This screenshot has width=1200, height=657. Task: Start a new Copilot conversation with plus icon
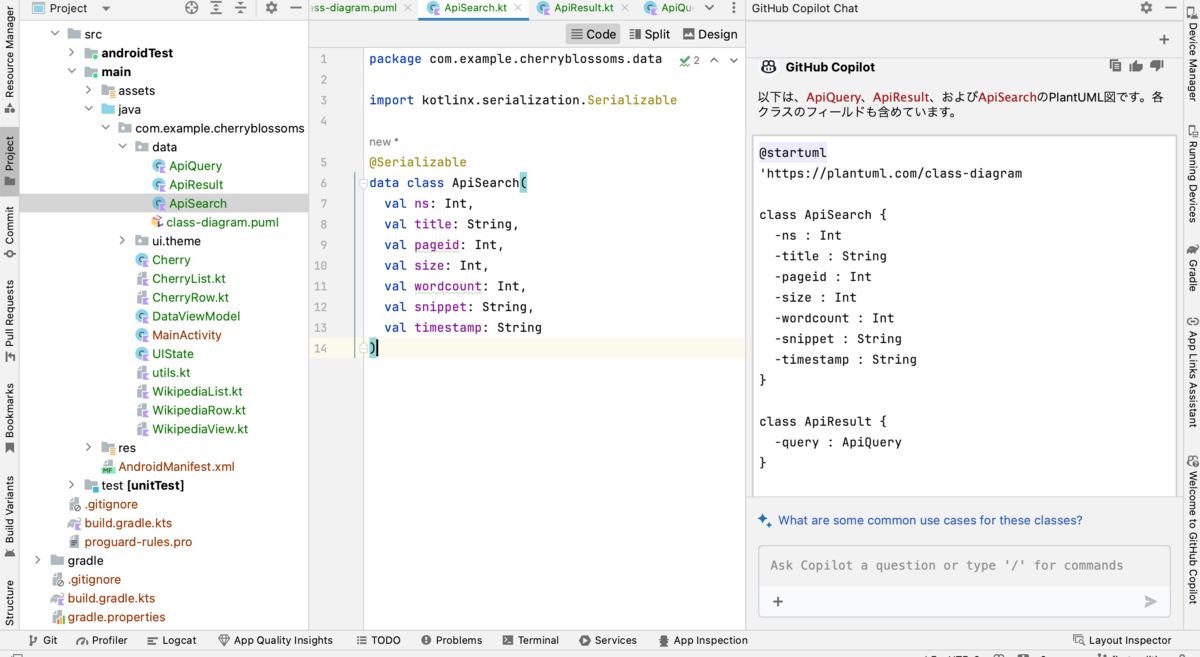click(1164, 40)
